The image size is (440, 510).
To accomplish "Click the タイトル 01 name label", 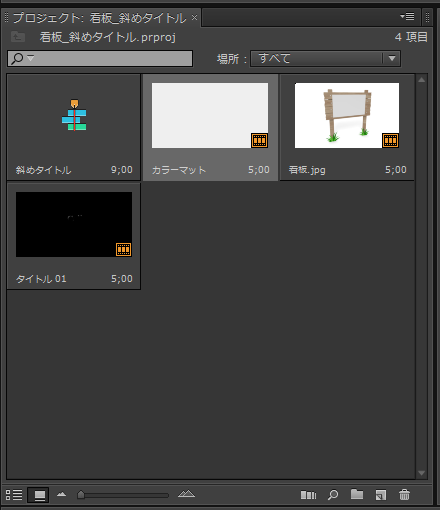I will [41, 279].
